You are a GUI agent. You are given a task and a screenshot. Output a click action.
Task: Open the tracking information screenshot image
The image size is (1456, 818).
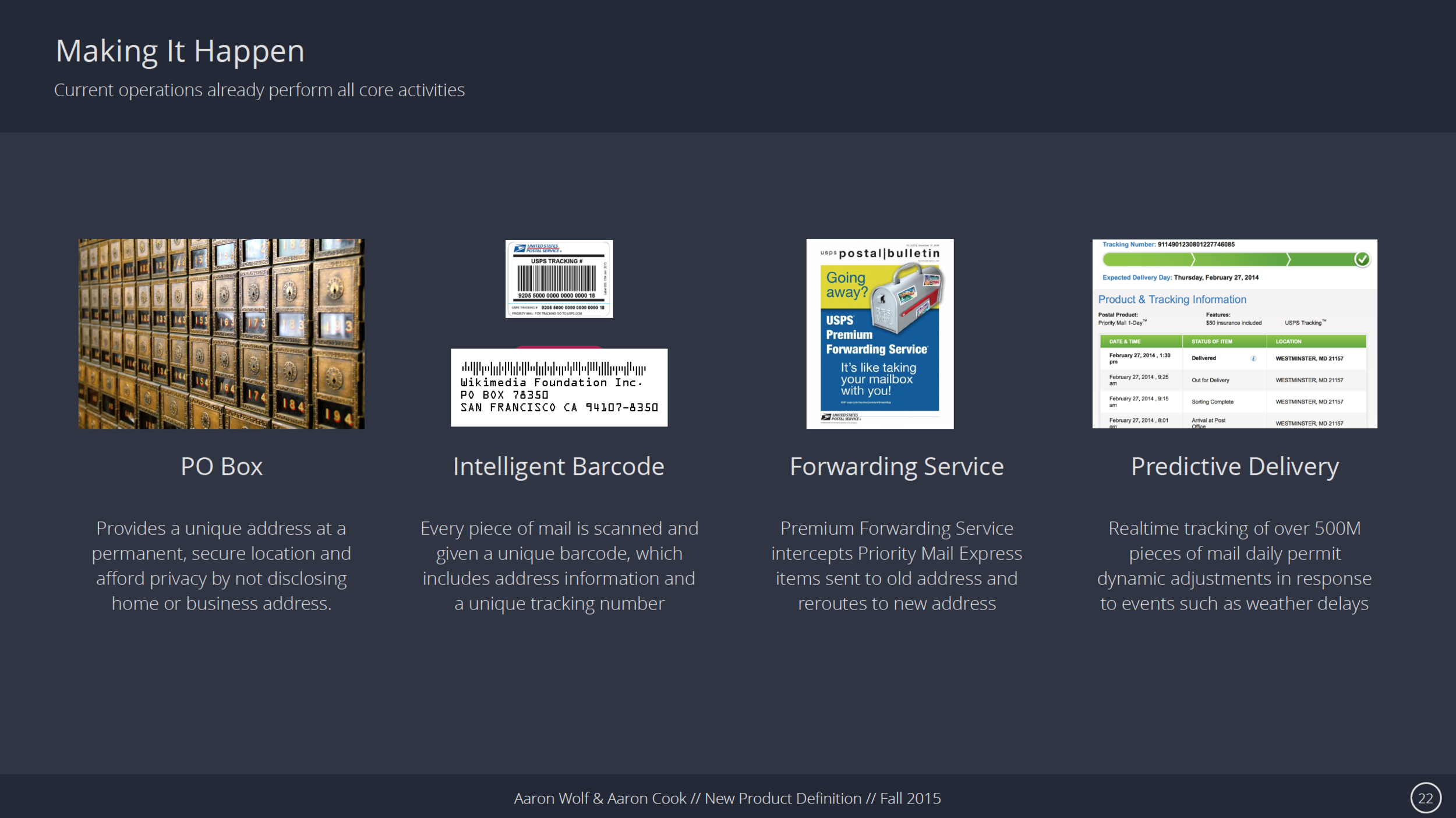pyautogui.click(x=1235, y=333)
